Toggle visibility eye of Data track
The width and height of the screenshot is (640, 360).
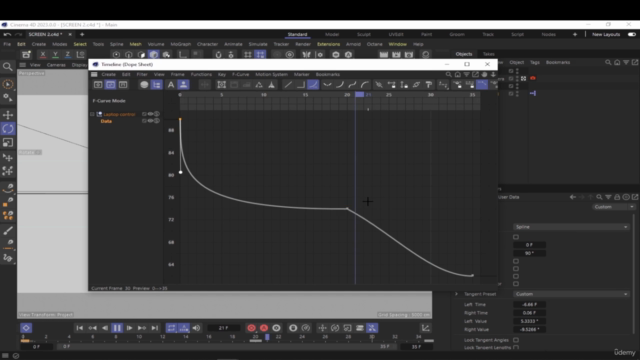click(150, 121)
